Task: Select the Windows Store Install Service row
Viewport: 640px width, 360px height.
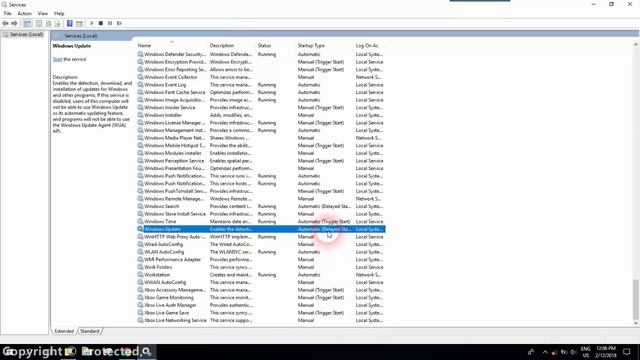Action: 261,214
